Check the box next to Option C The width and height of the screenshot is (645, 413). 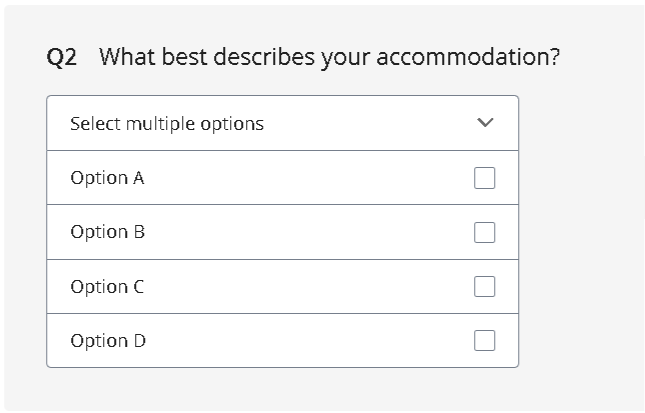(484, 286)
